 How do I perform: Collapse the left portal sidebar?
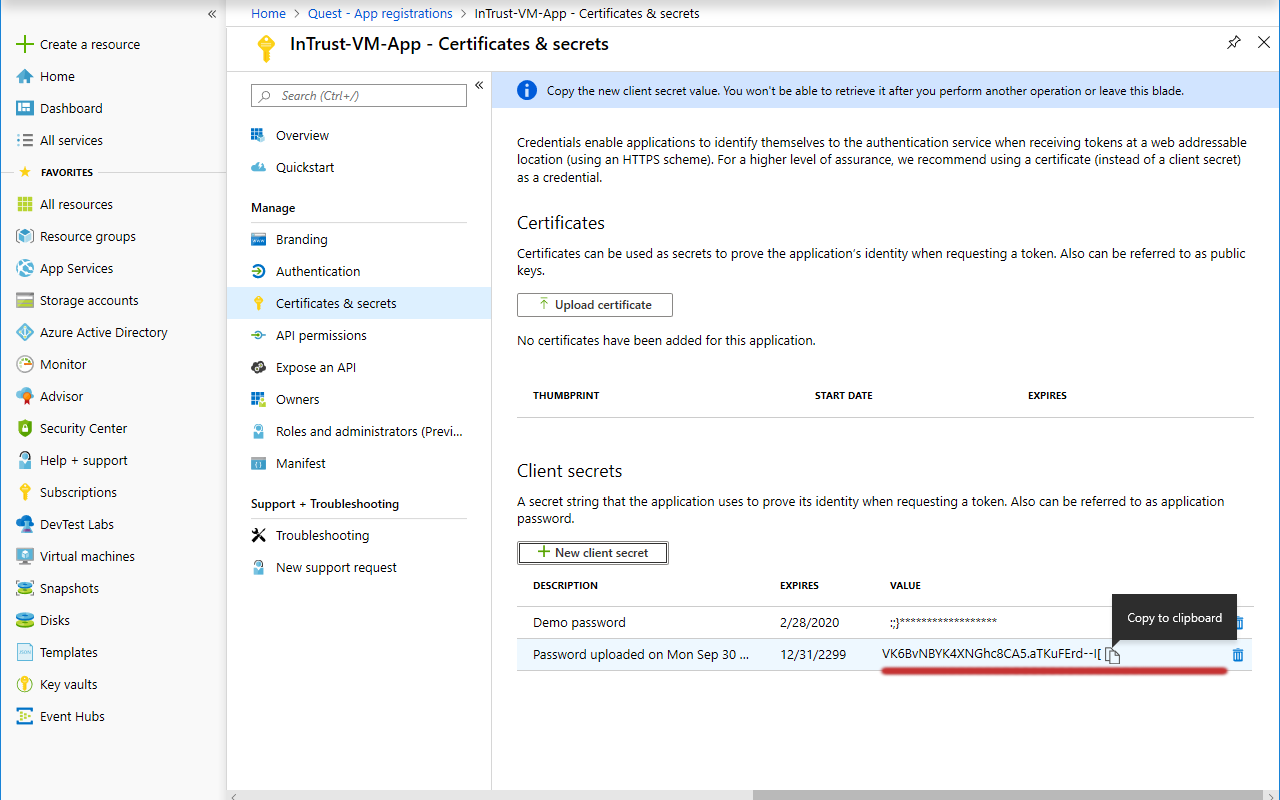pyautogui.click(x=212, y=14)
